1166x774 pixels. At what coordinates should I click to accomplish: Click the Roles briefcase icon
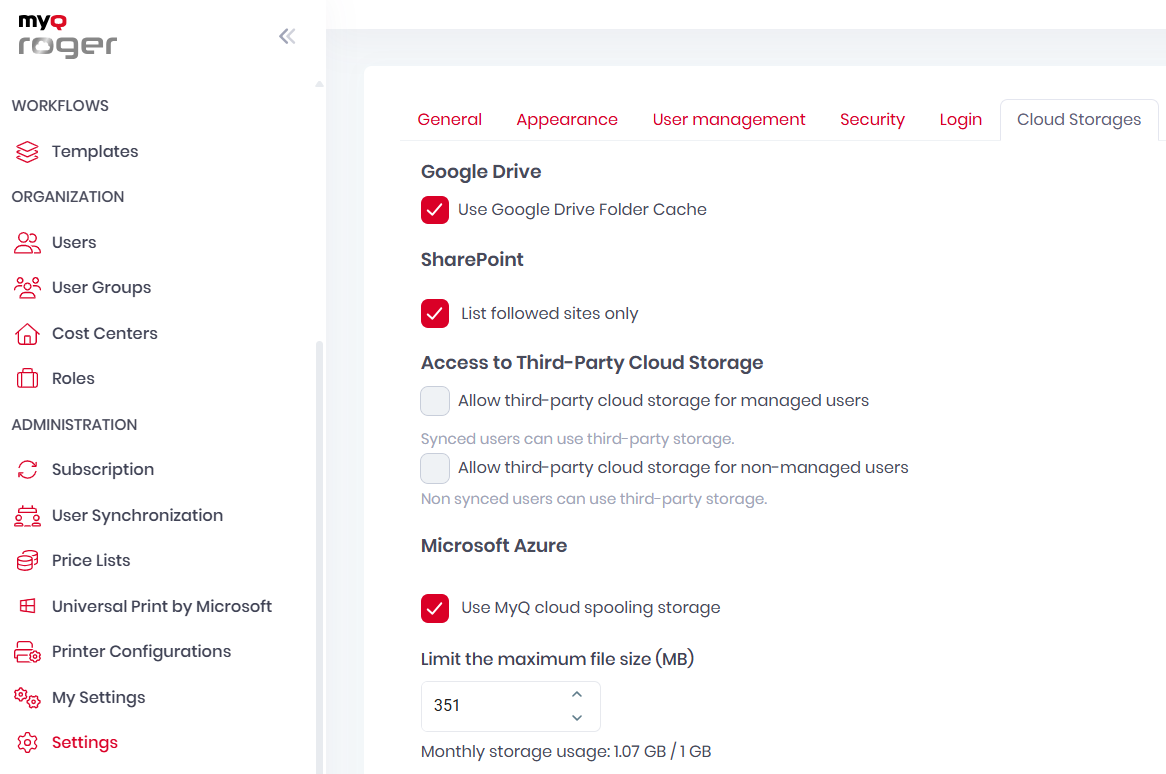tap(28, 378)
